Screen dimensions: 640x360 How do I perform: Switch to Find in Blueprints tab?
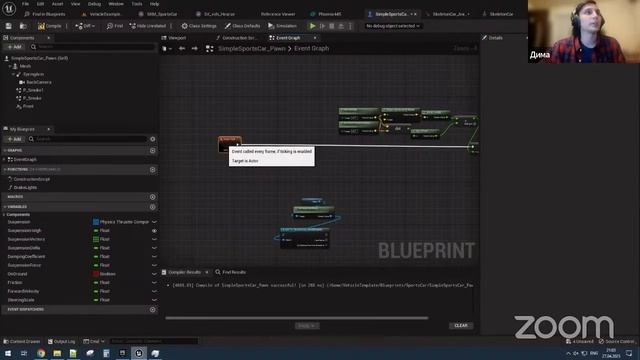tap(45, 14)
